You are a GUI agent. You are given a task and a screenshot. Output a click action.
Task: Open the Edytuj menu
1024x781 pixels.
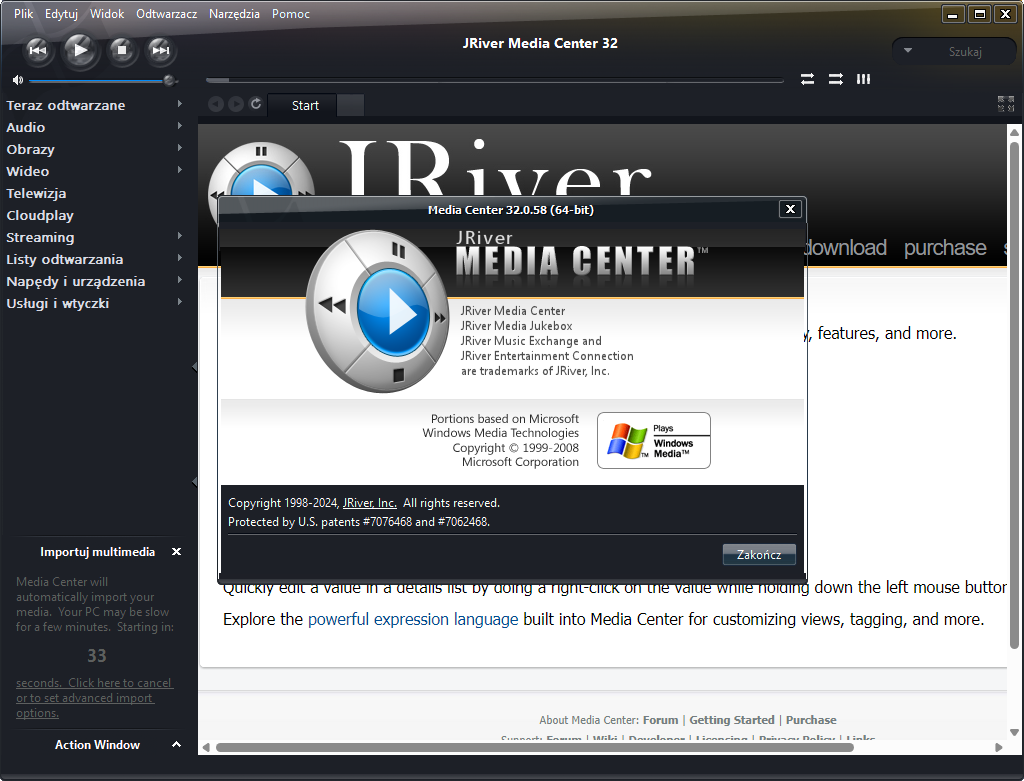coord(61,14)
